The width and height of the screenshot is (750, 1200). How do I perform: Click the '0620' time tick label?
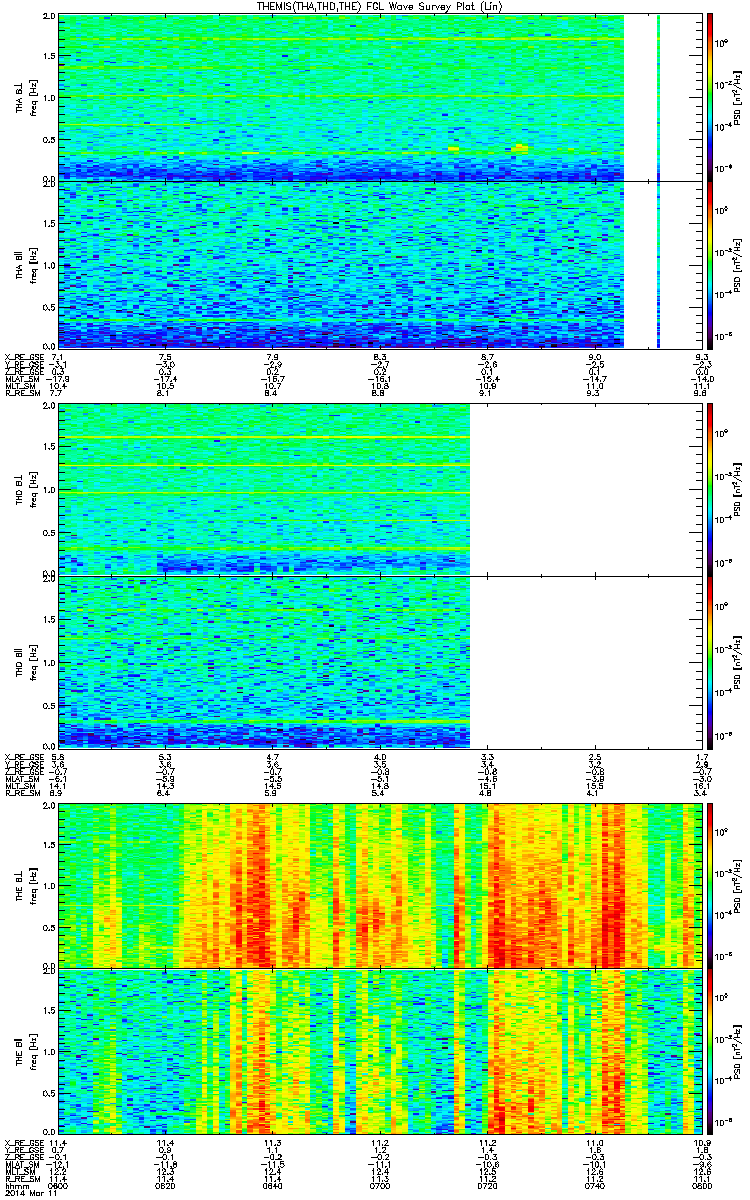coord(165,1185)
